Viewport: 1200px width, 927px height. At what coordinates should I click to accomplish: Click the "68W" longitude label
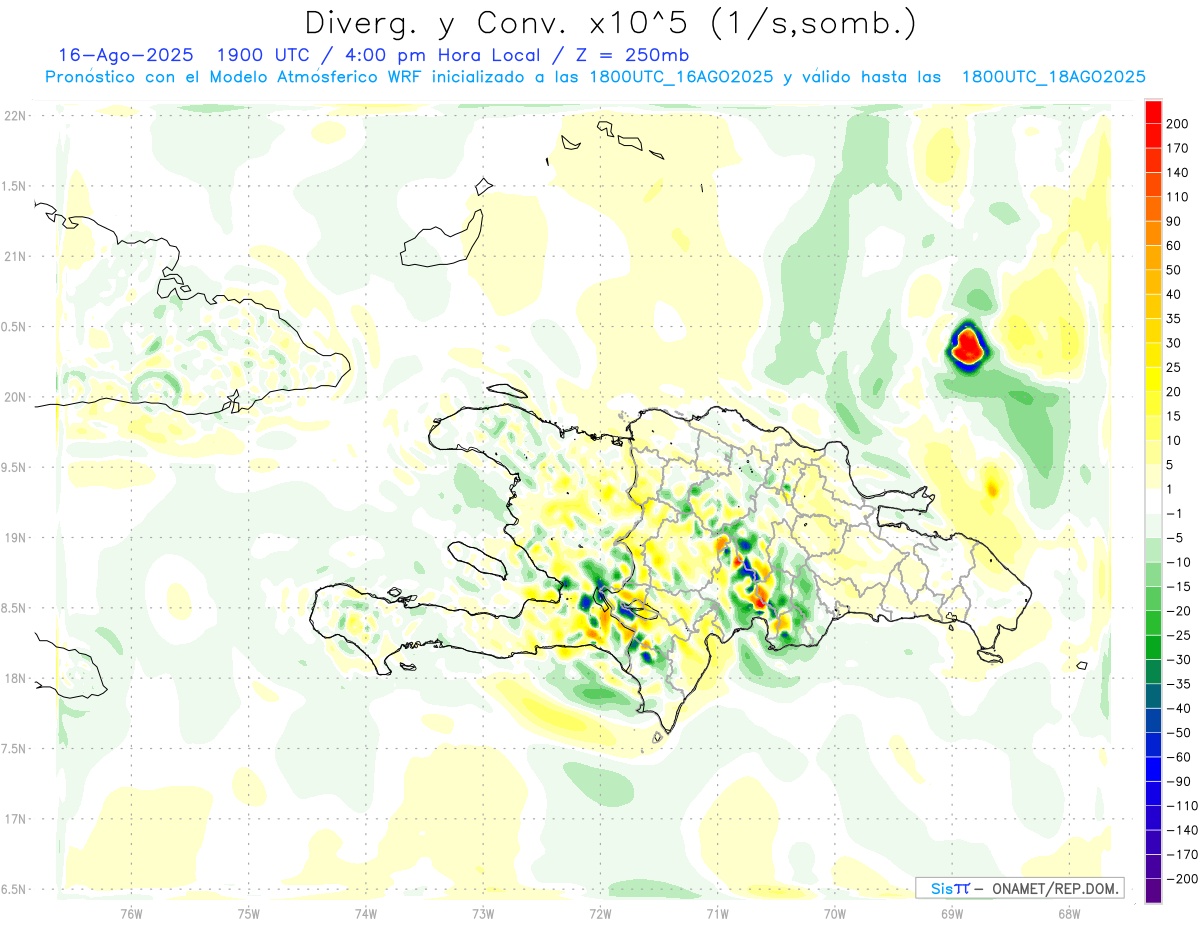tap(1068, 913)
